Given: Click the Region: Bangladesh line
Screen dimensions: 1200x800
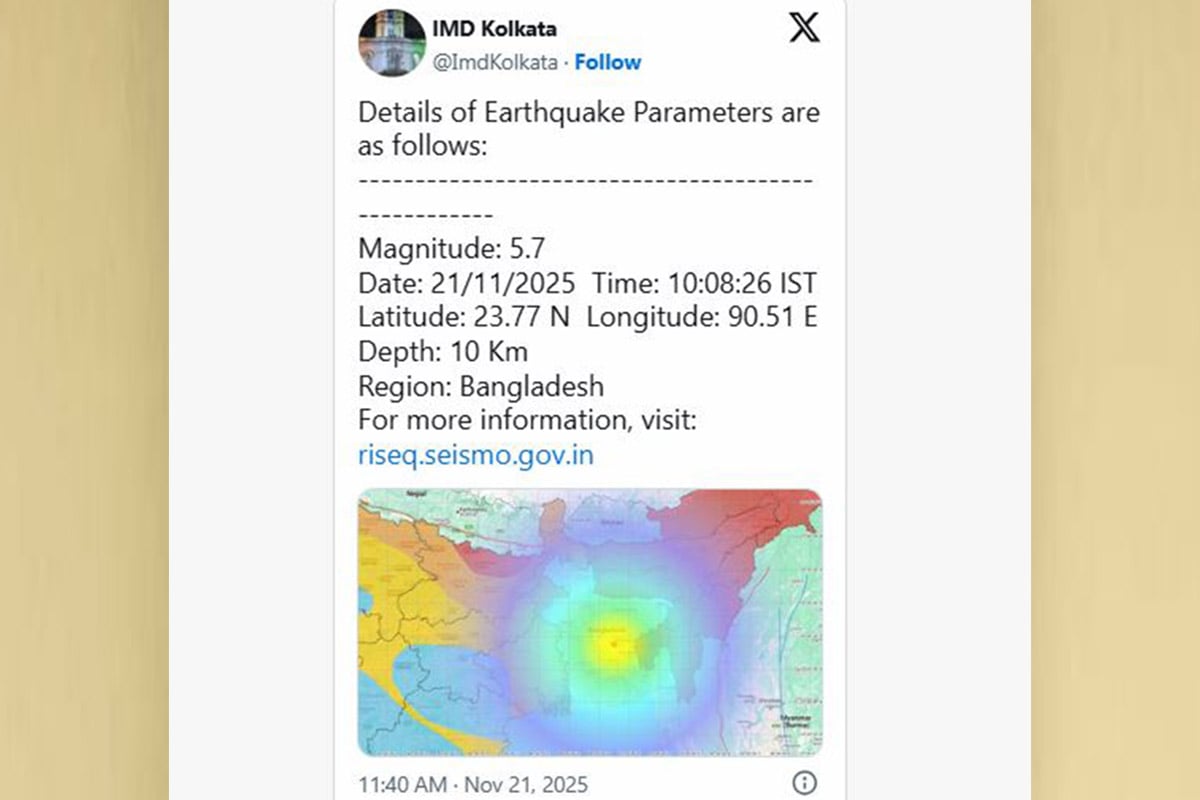Looking at the screenshot, I should pos(481,385).
